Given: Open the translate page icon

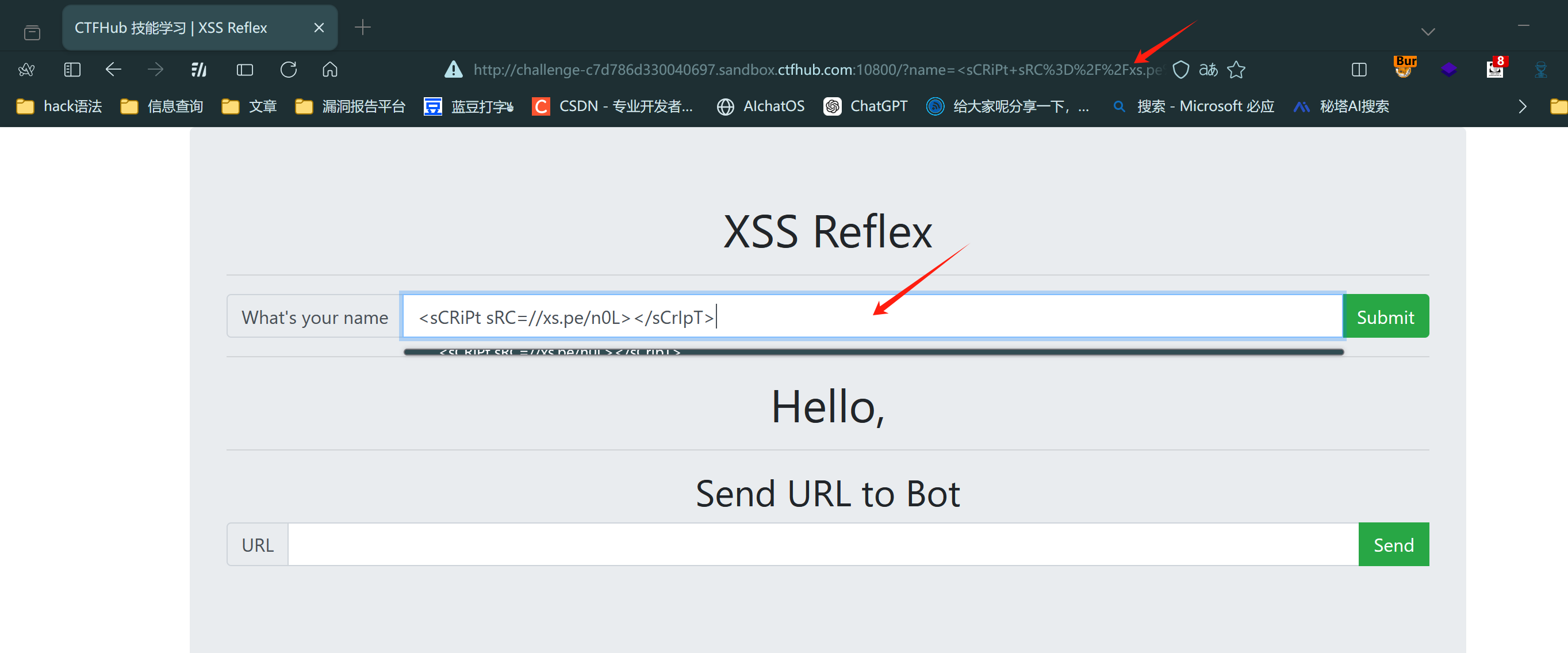Looking at the screenshot, I should [x=1208, y=70].
